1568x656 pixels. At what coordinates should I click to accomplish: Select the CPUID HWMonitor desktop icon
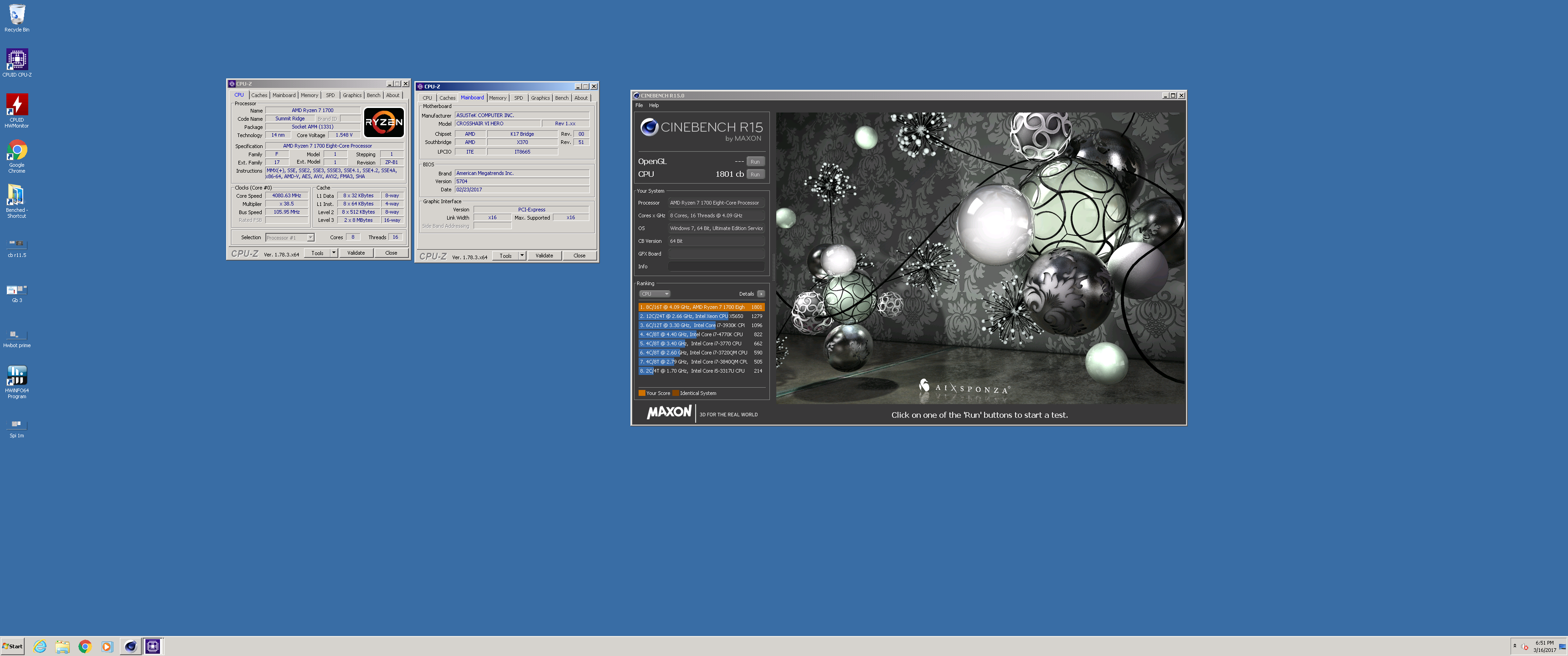pyautogui.click(x=17, y=111)
